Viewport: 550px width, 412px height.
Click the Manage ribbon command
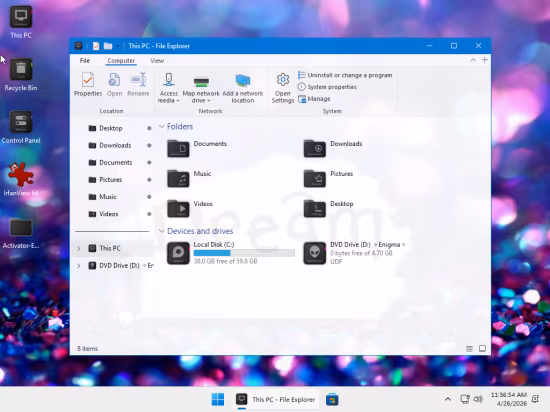tap(314, 99)
